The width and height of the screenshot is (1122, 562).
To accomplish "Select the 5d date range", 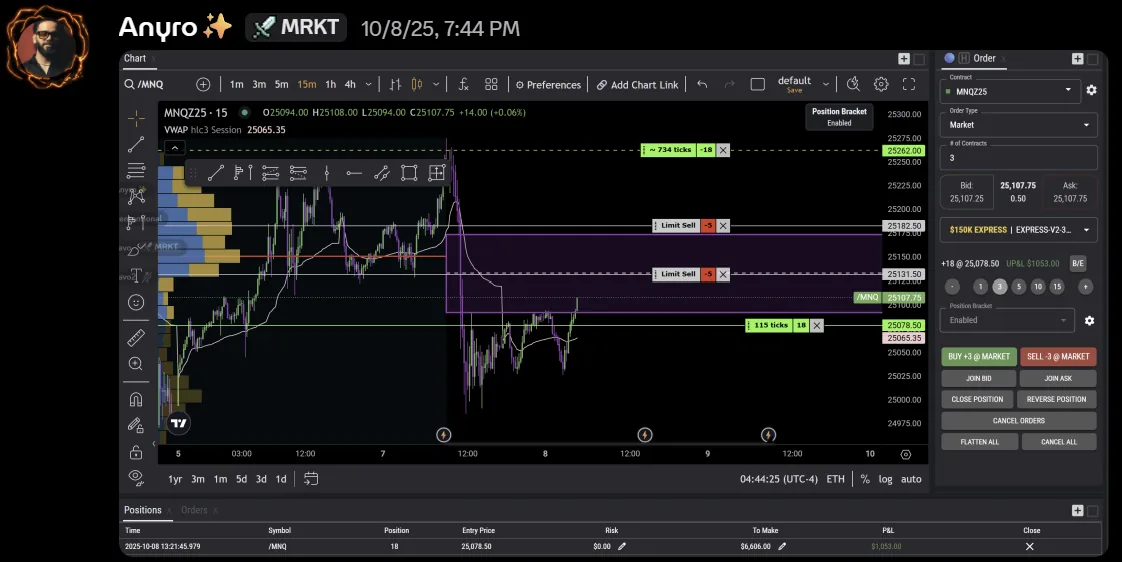I will point(242,479).
